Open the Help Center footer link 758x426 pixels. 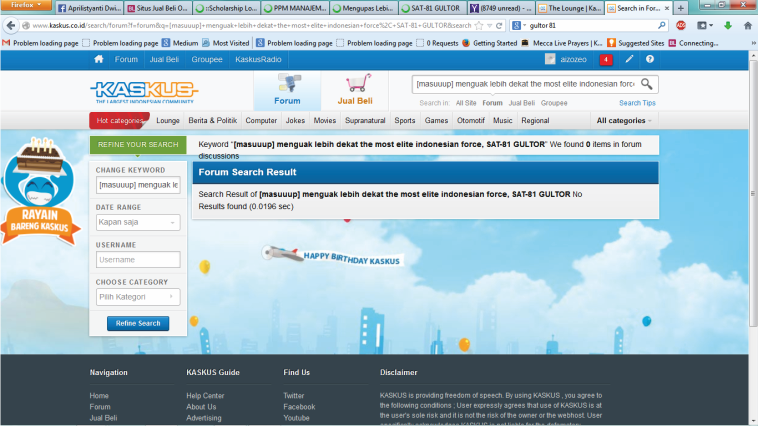click(205, 396)
